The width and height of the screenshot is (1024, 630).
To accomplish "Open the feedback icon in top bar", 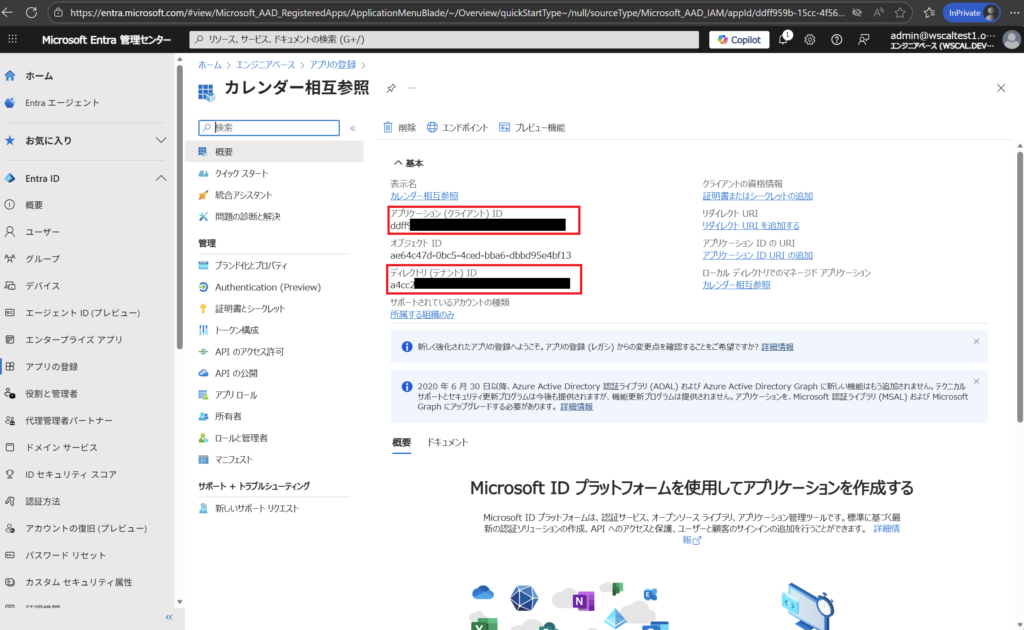I will (862, 39).
